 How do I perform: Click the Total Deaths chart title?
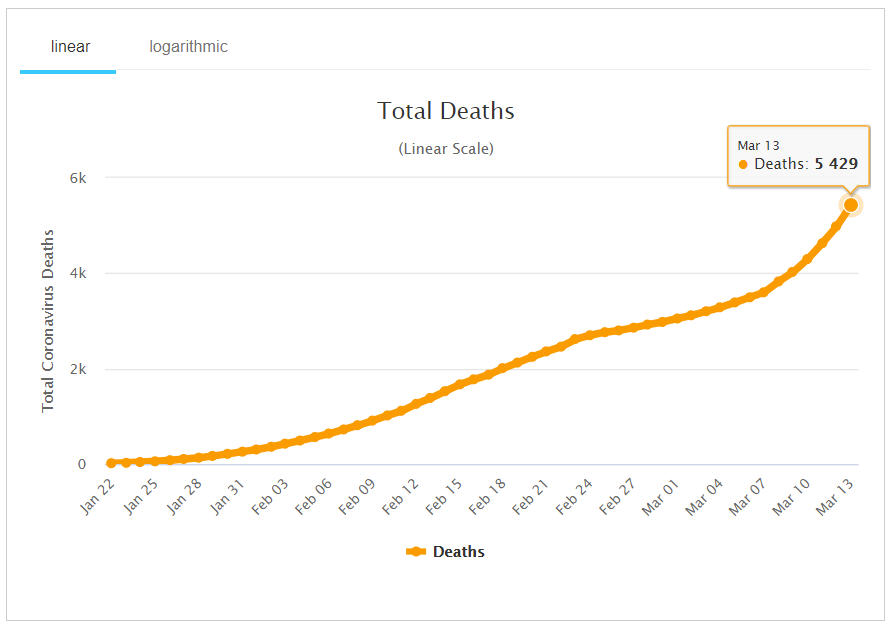(x=446, y=111)
